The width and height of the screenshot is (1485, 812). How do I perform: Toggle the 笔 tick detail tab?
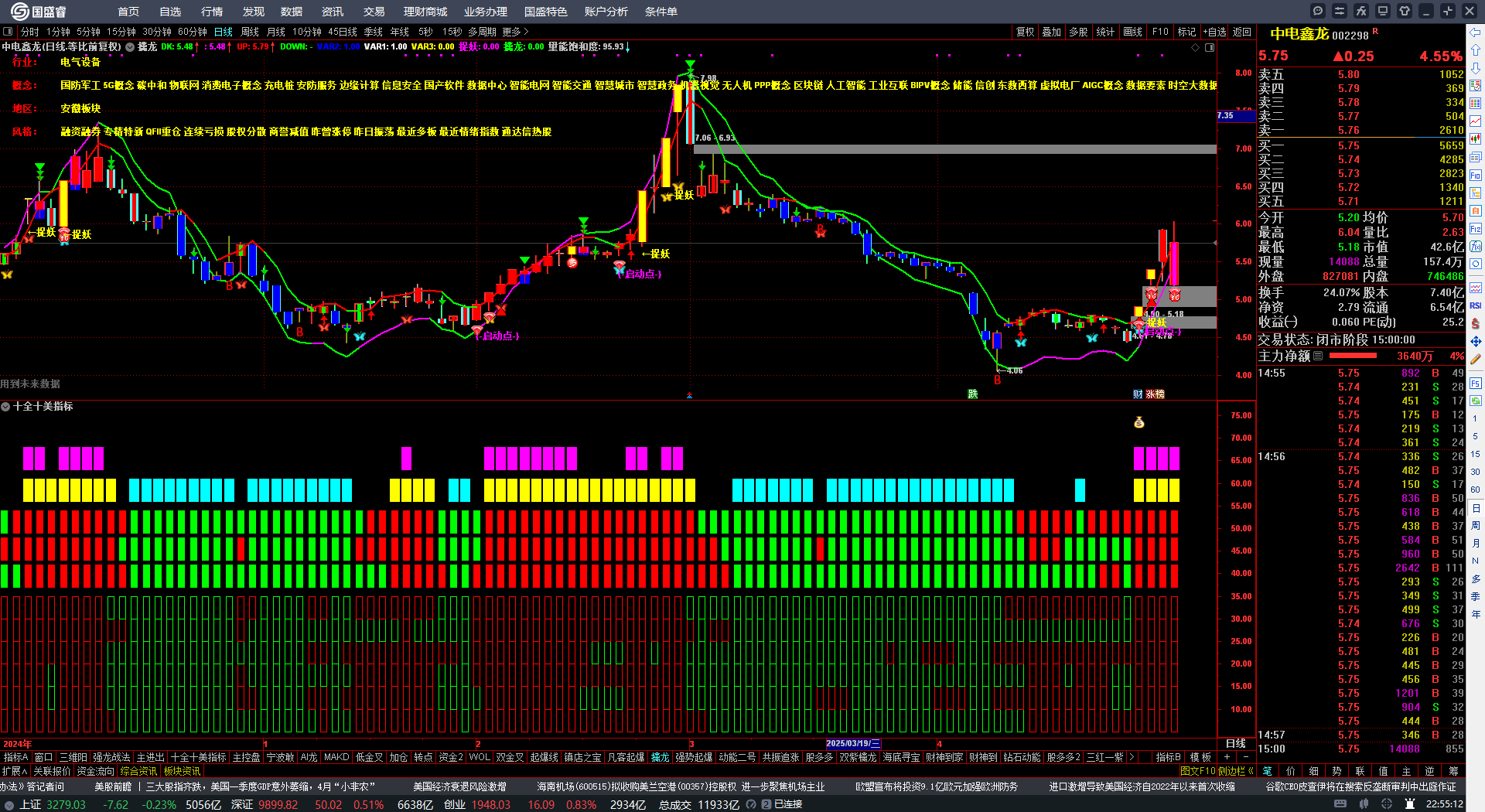(x=1267, y=771)
